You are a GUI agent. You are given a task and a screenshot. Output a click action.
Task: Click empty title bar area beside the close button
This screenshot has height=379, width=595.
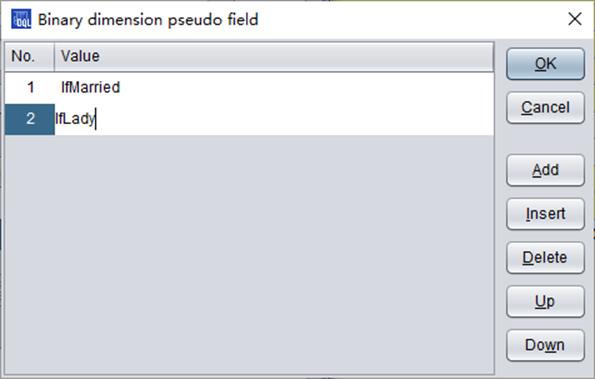click(410, 19)
